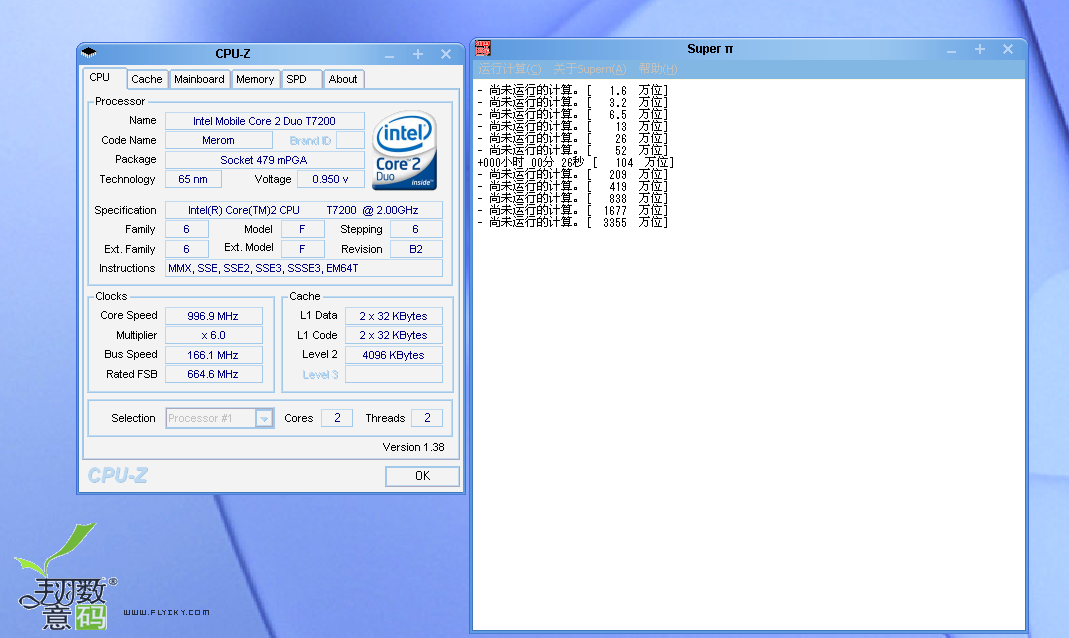Click the OK button in CPU-Z
Image resolution: width=1069 pixels, height=638 pixels.
[x=422, y=476]
